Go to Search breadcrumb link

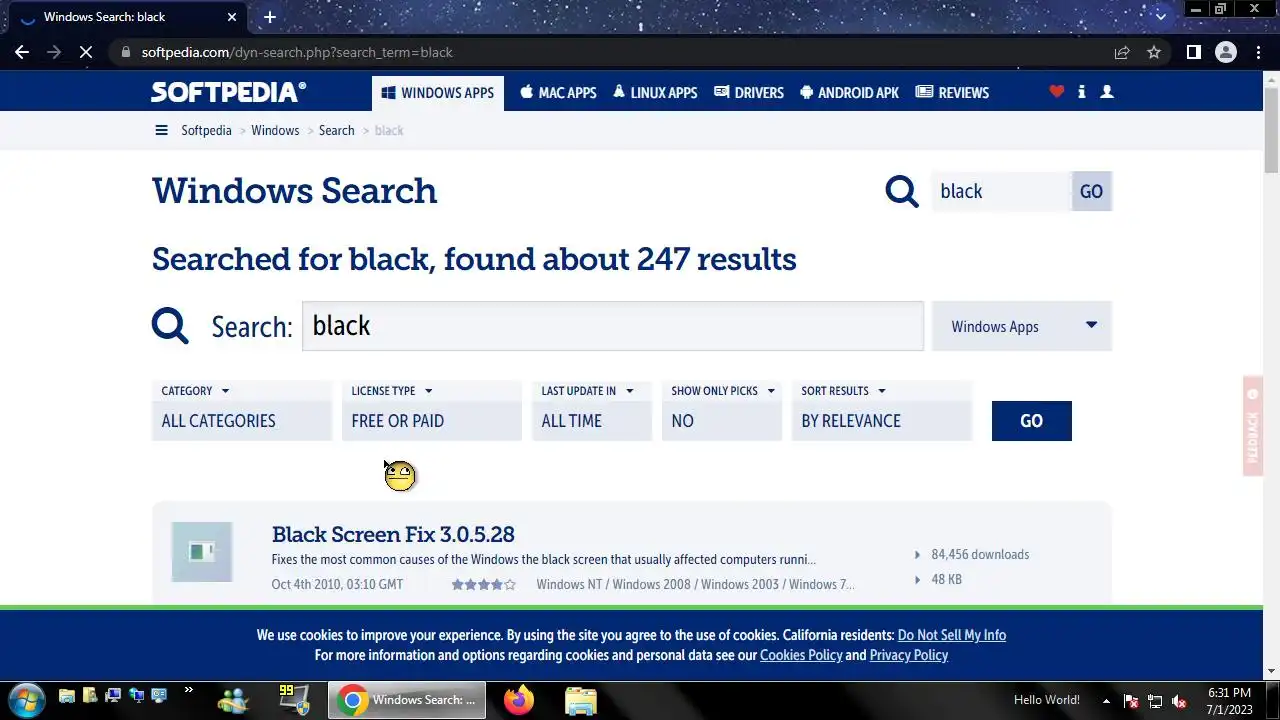tap(336, 130)
